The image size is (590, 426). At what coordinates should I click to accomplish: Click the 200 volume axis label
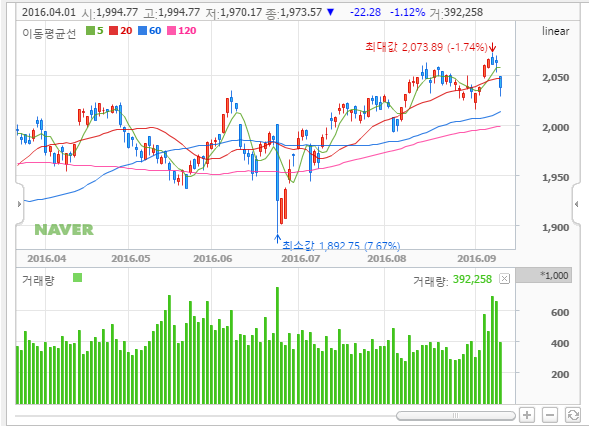click(x=560, y=375)
